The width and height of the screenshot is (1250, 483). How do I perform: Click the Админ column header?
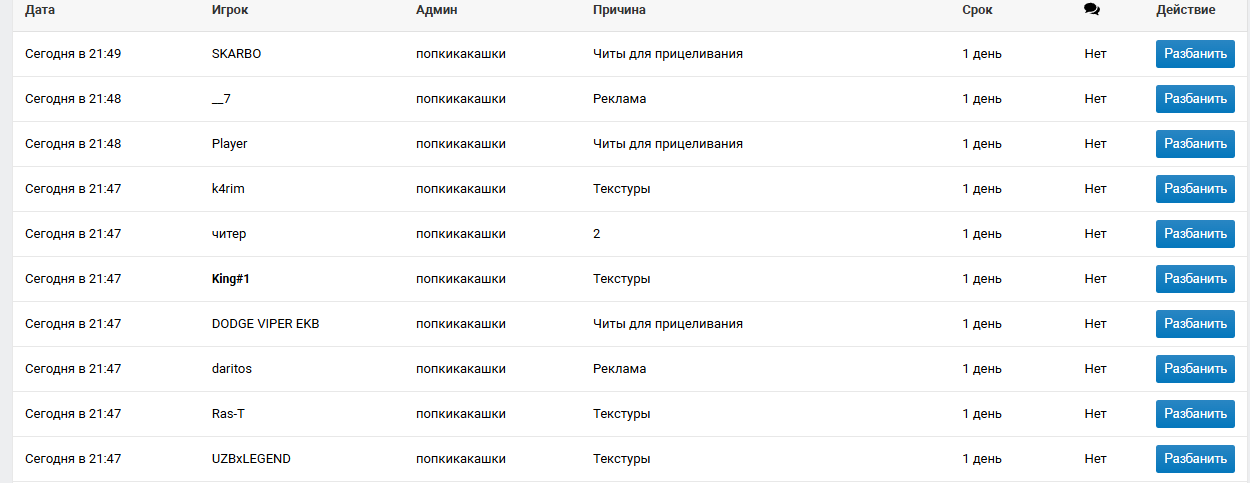pyautogui.click(x=436, y=10)
